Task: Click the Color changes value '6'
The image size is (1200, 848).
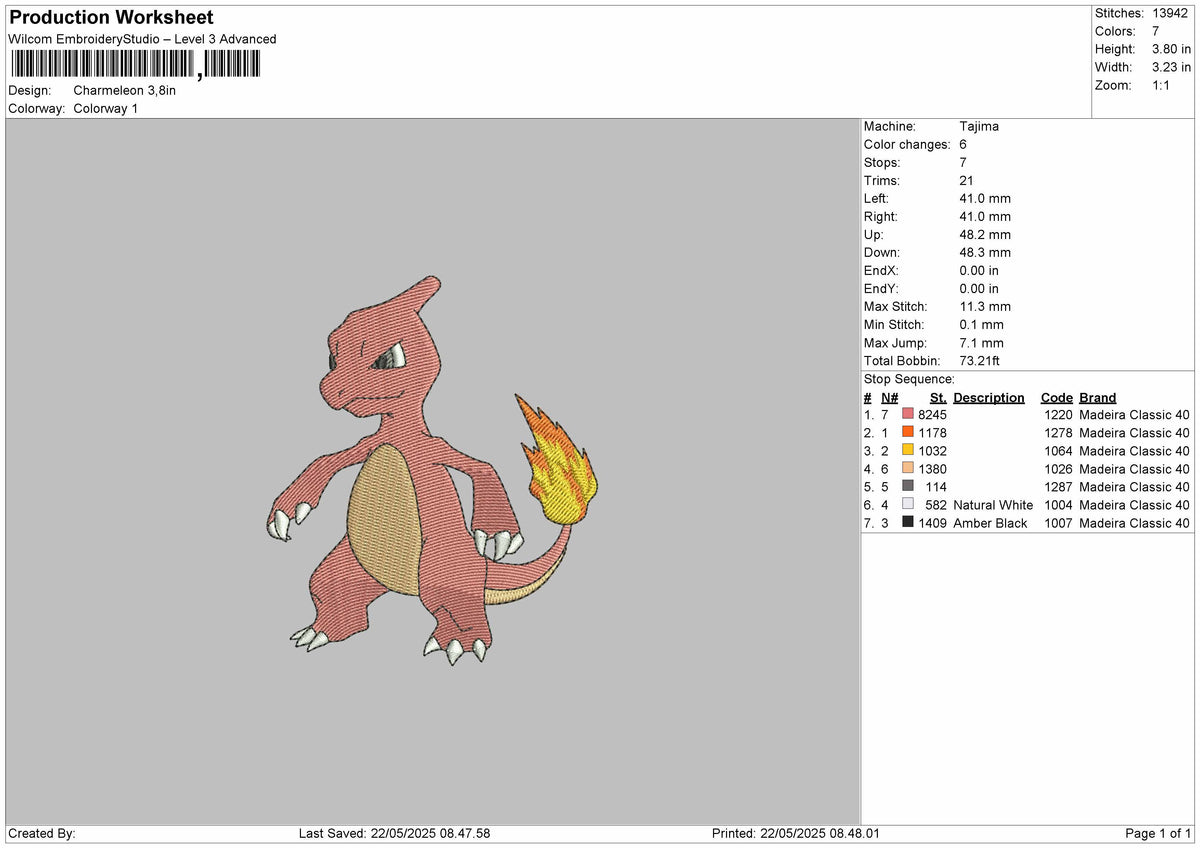Action: point(963,144)
